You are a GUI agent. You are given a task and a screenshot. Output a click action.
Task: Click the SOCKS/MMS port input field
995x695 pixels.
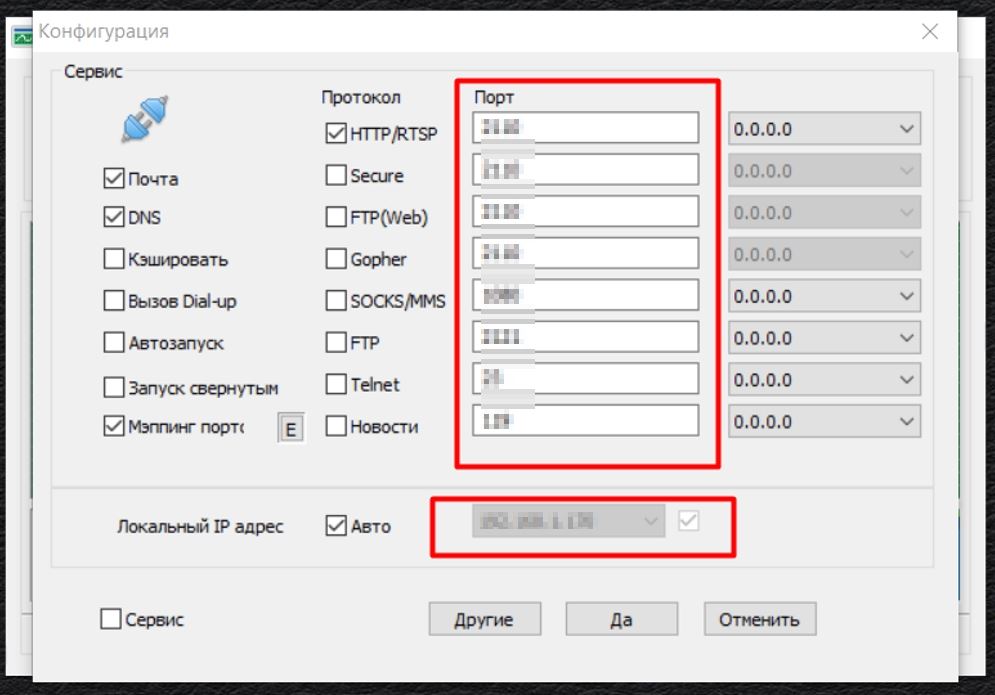(x=586, y=295)
